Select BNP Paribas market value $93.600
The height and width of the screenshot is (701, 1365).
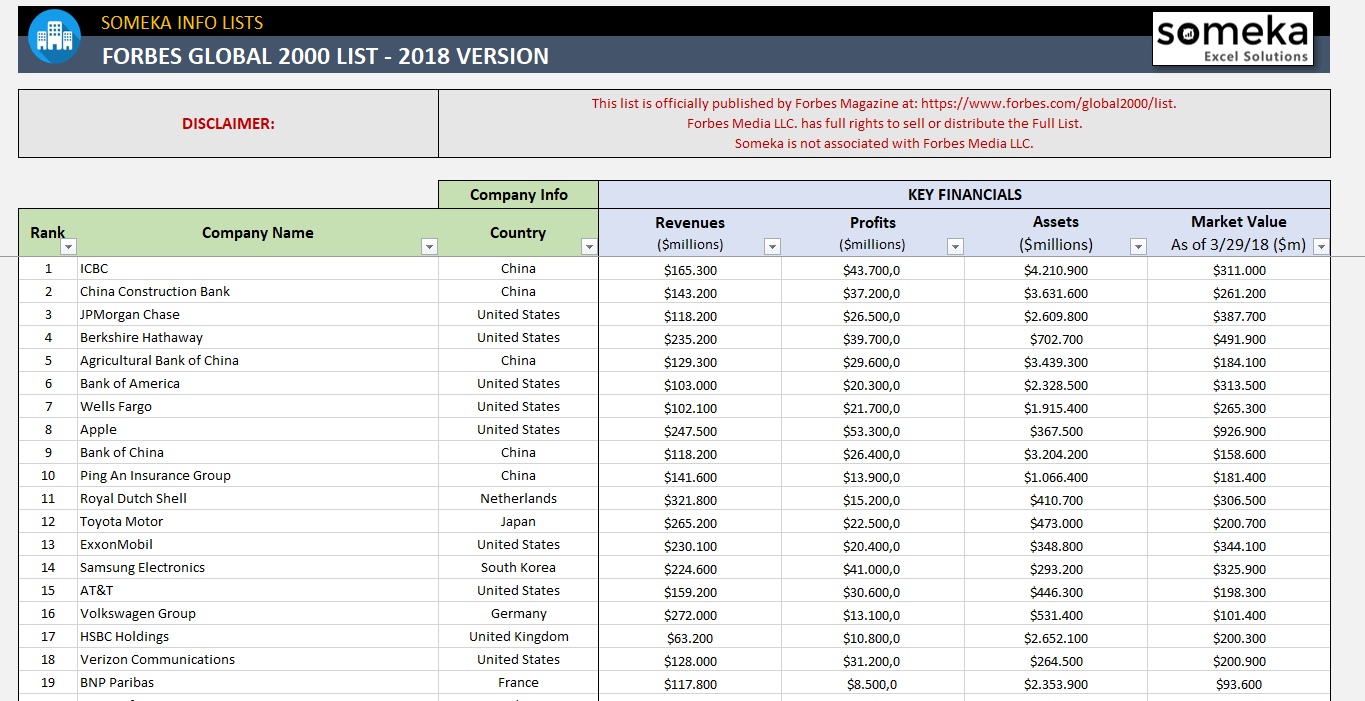1239,684
